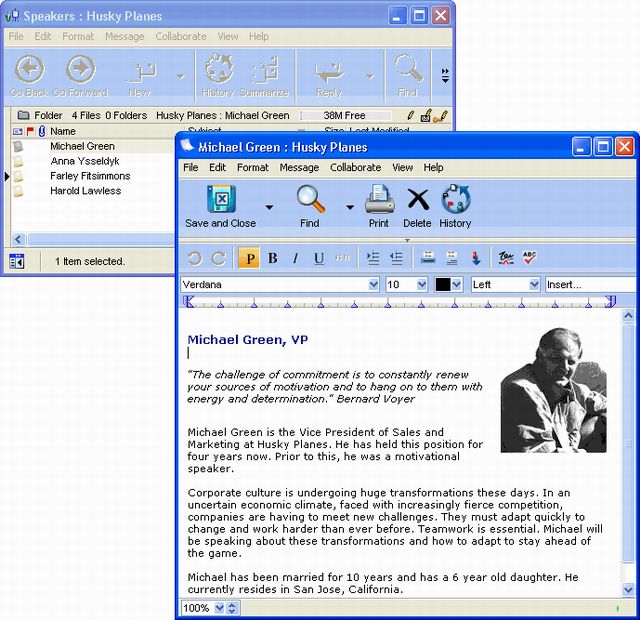Open the Verdana font dropdown

[373, 284]
